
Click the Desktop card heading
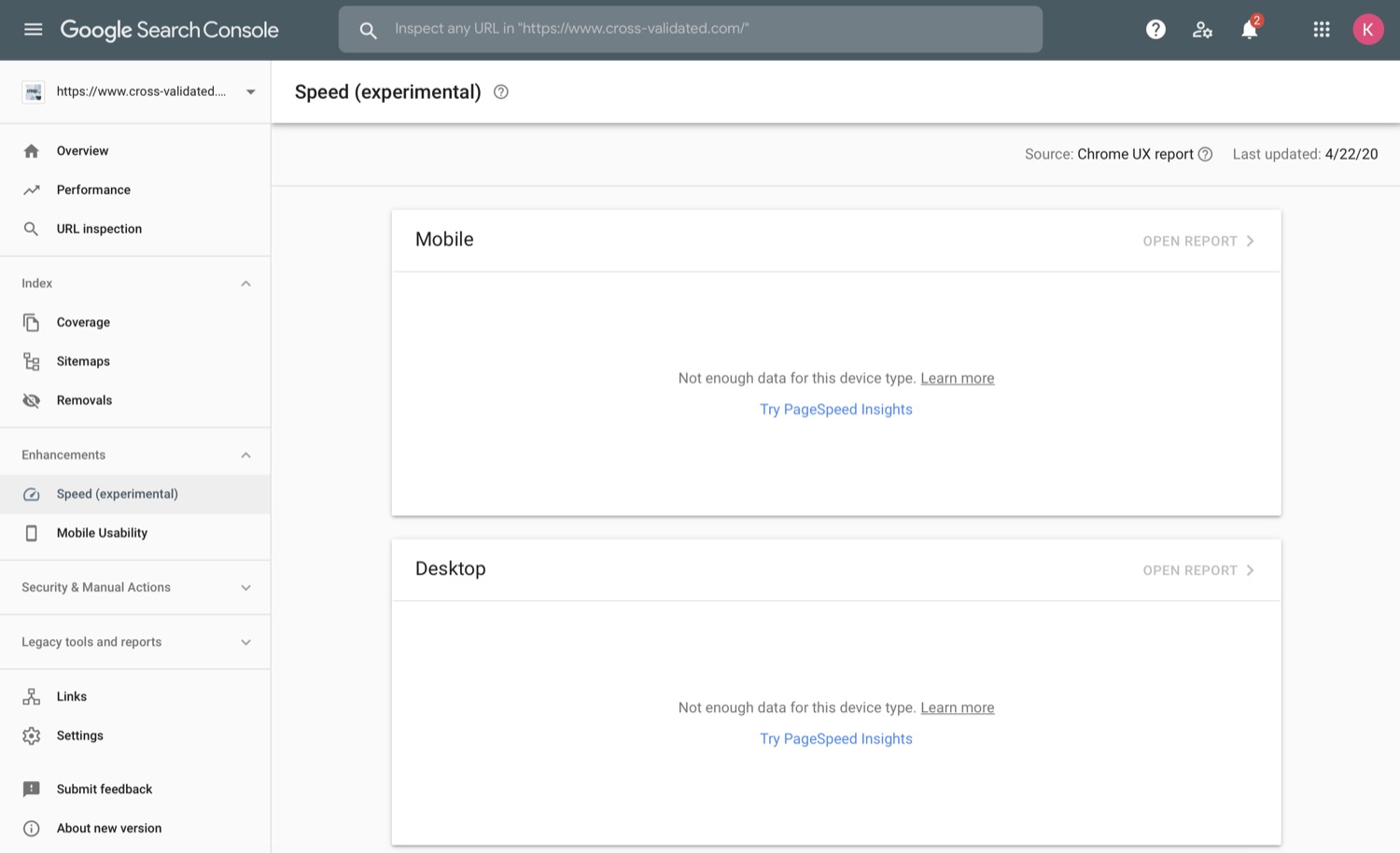pyautogui.click(x=451, y=568)
